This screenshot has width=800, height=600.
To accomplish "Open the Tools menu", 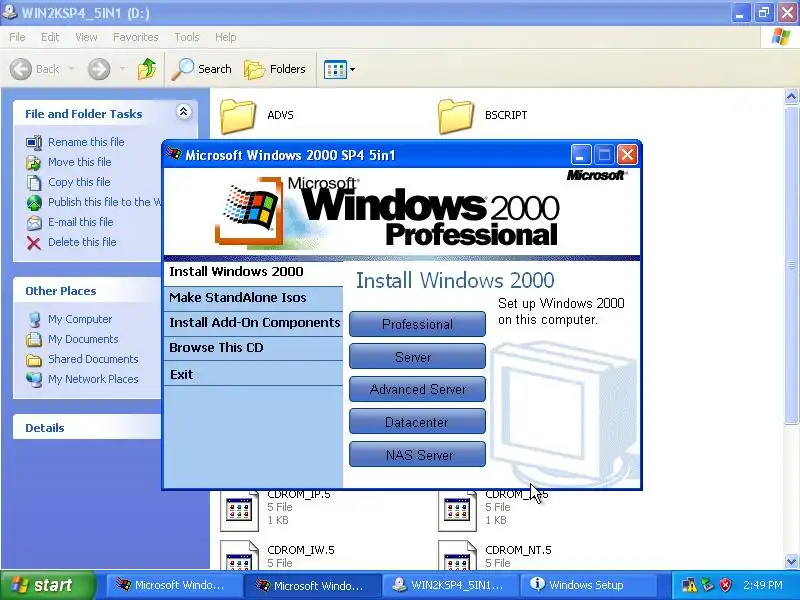I will pyautogui.click(x=187, y=37).
